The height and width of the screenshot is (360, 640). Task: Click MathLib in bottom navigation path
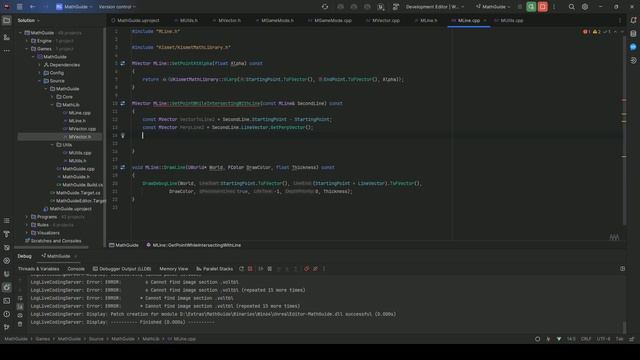[151, 339]
